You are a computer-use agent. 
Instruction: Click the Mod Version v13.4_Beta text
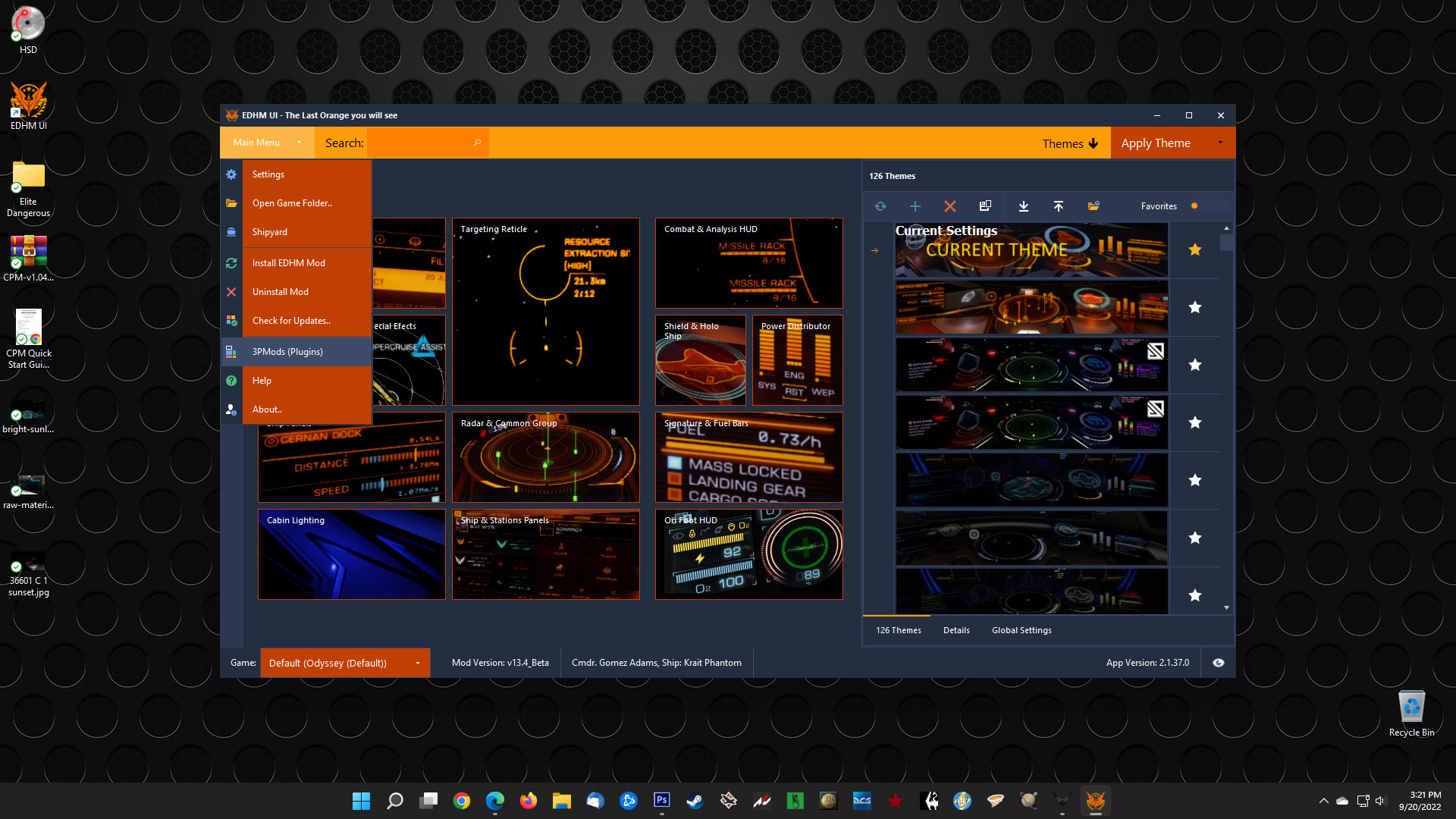click(500, 663)
